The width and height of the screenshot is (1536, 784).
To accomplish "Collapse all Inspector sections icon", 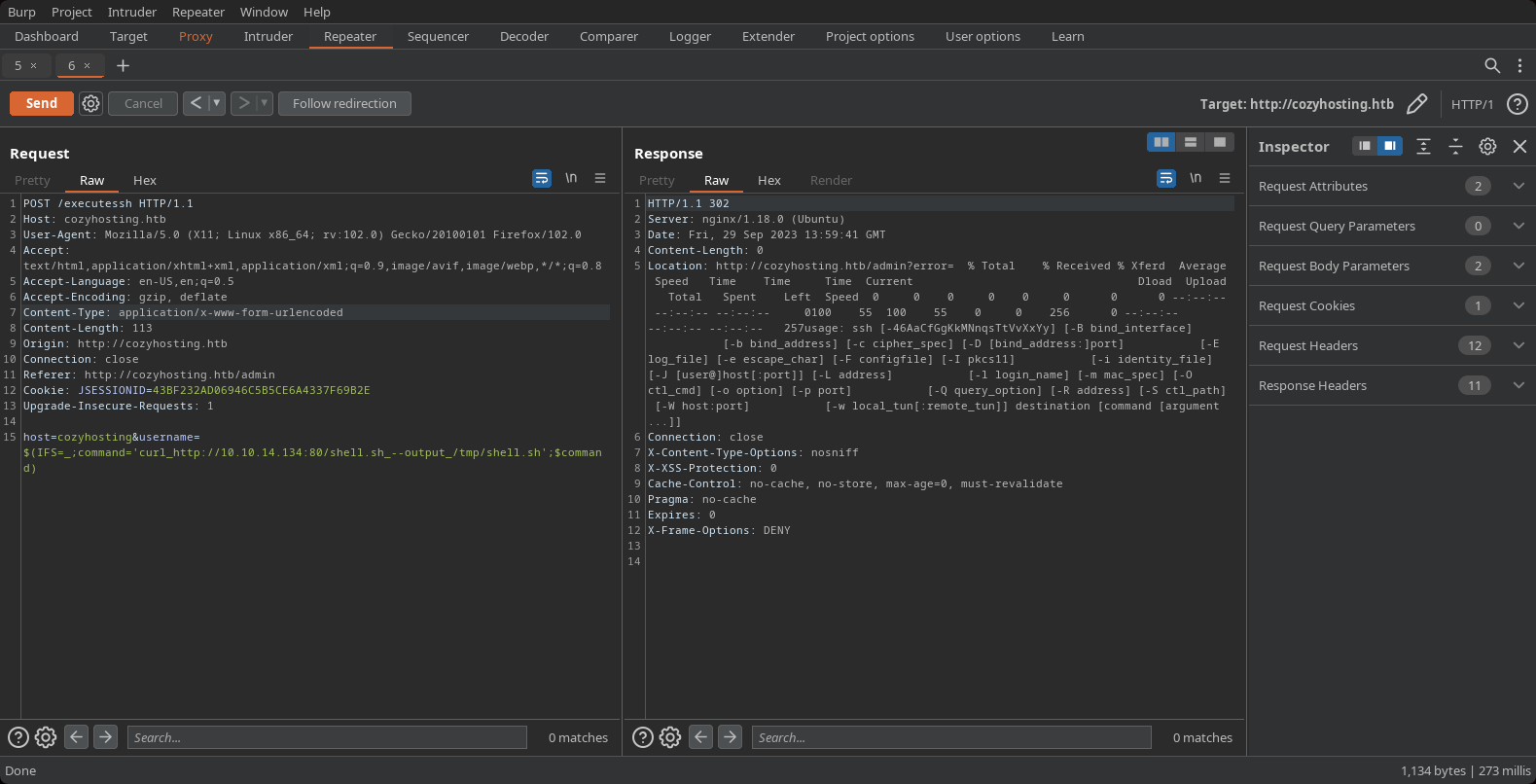I will [x=1455, y=146].
